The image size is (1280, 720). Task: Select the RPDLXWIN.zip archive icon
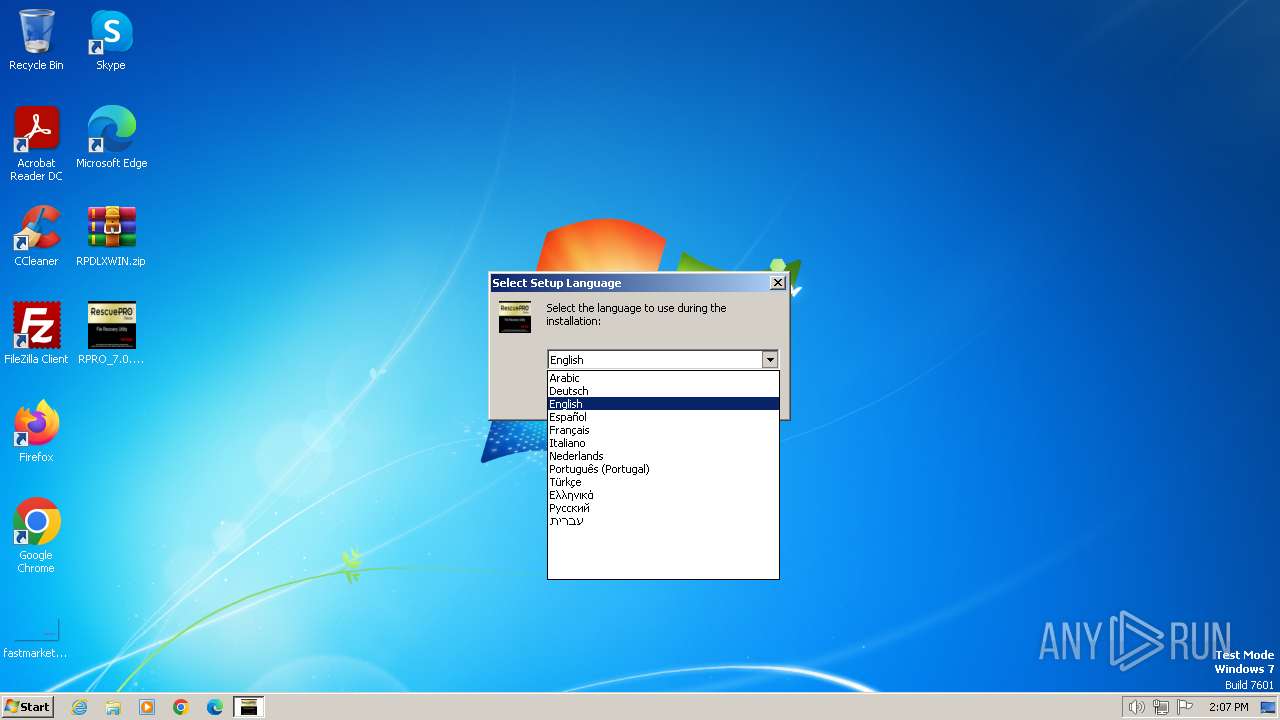[111, 236]
